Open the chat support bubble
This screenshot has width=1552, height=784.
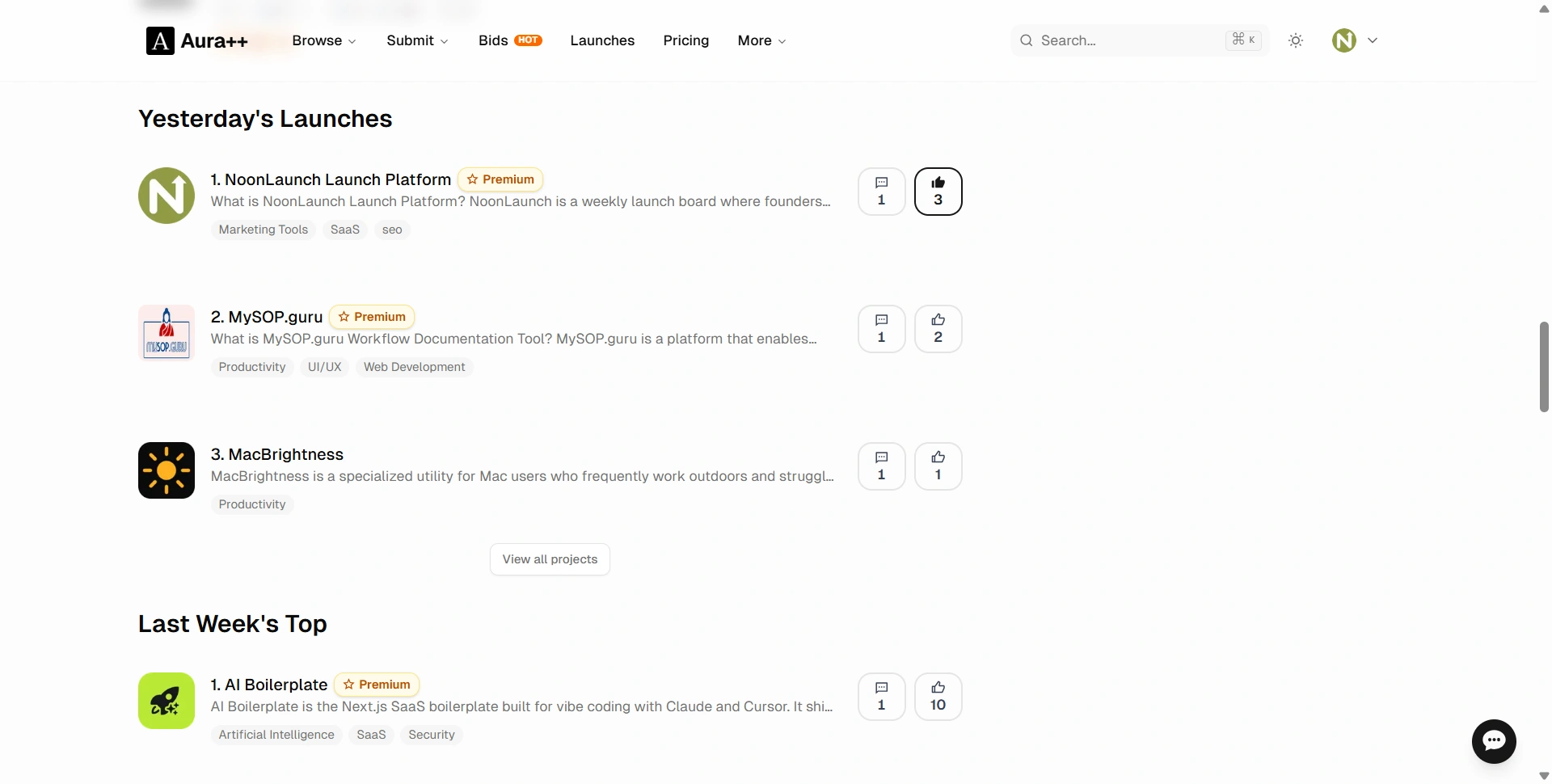pyautogui.click(x=1494, y=741)
